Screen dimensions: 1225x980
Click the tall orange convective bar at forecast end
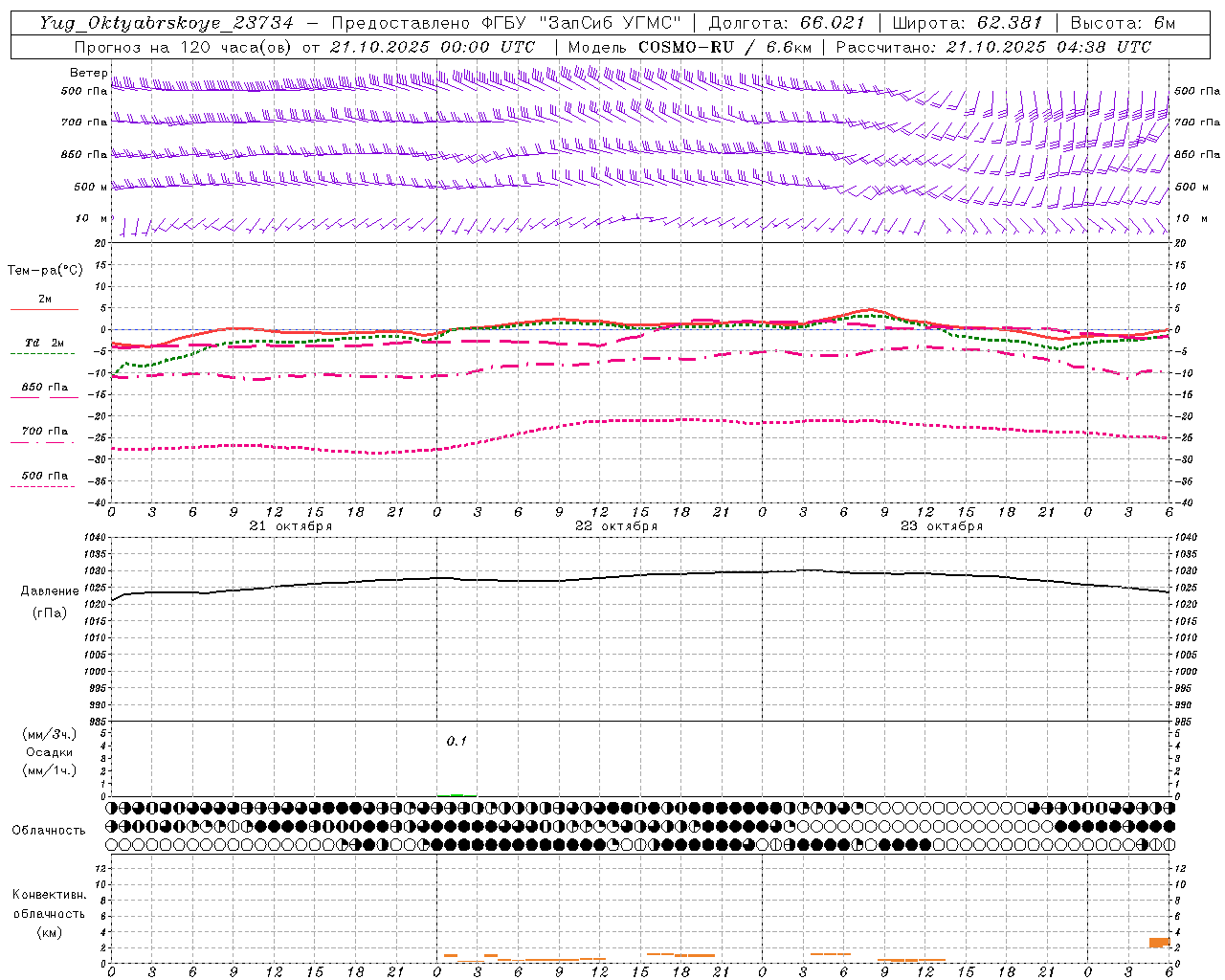coord(1160,943)
